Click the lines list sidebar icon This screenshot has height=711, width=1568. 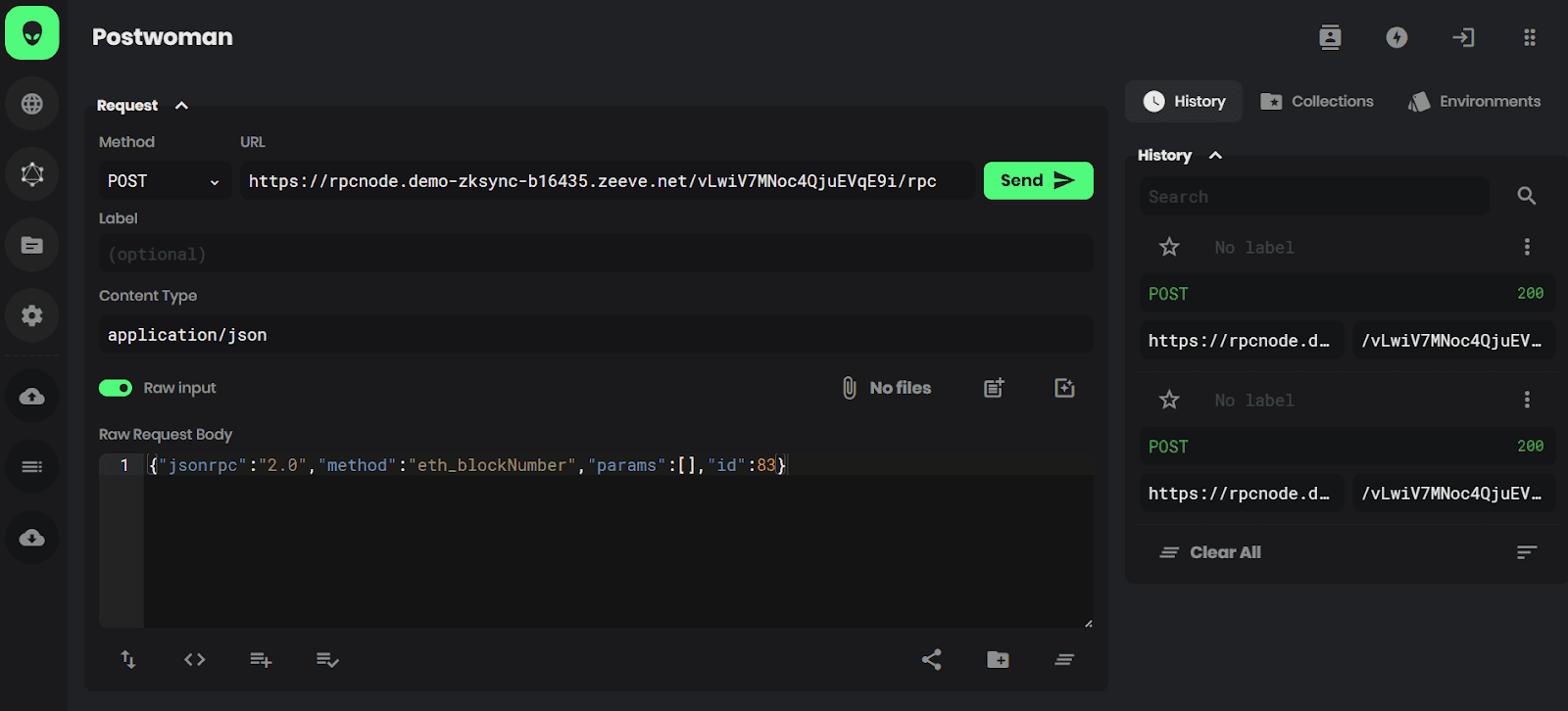tap(32, 467)
